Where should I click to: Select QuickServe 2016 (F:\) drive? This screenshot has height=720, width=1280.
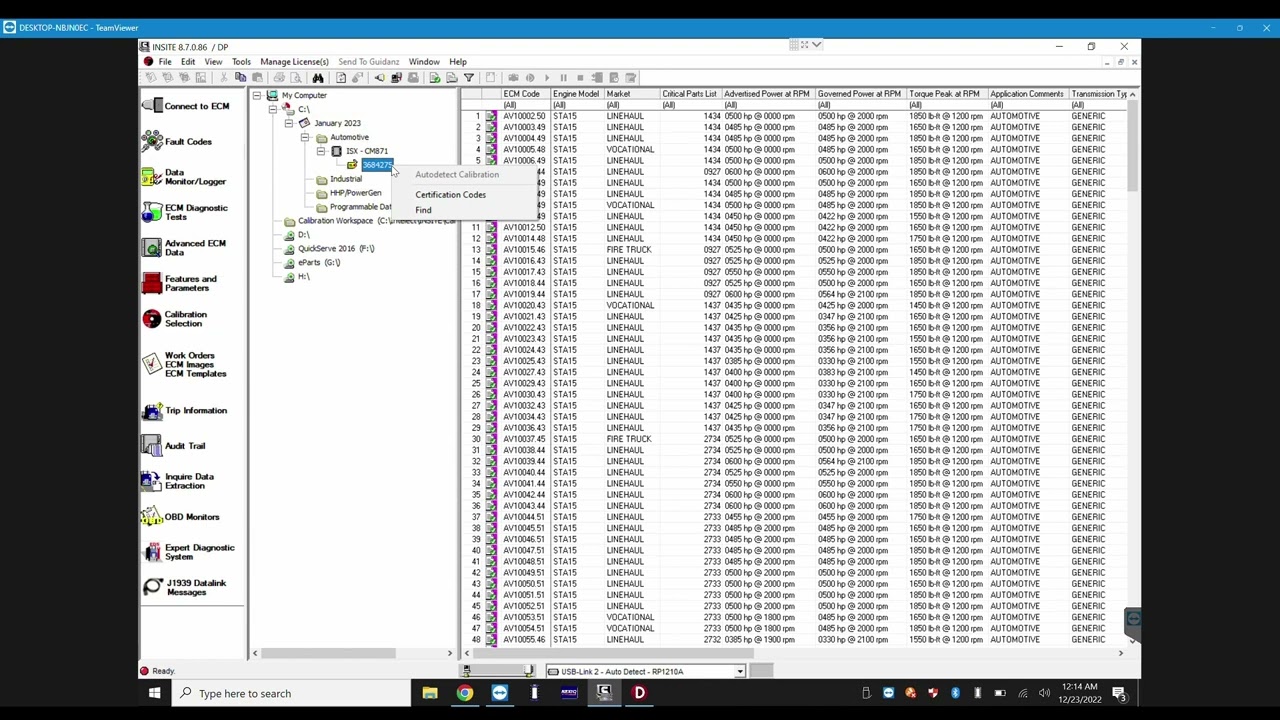point(336,248)
